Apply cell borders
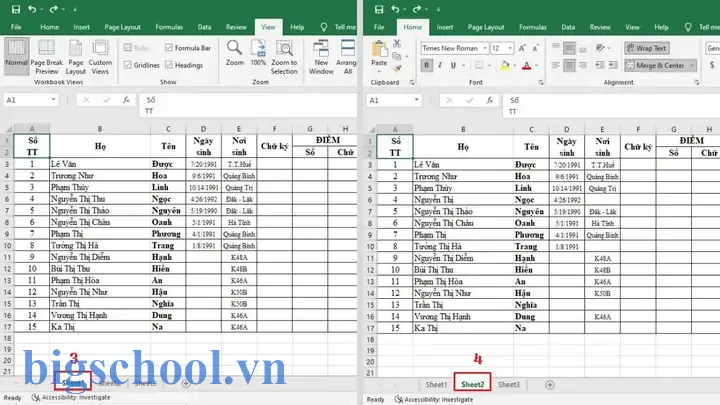720x405 pixels. pyautogui.click(x=479, y=65)
